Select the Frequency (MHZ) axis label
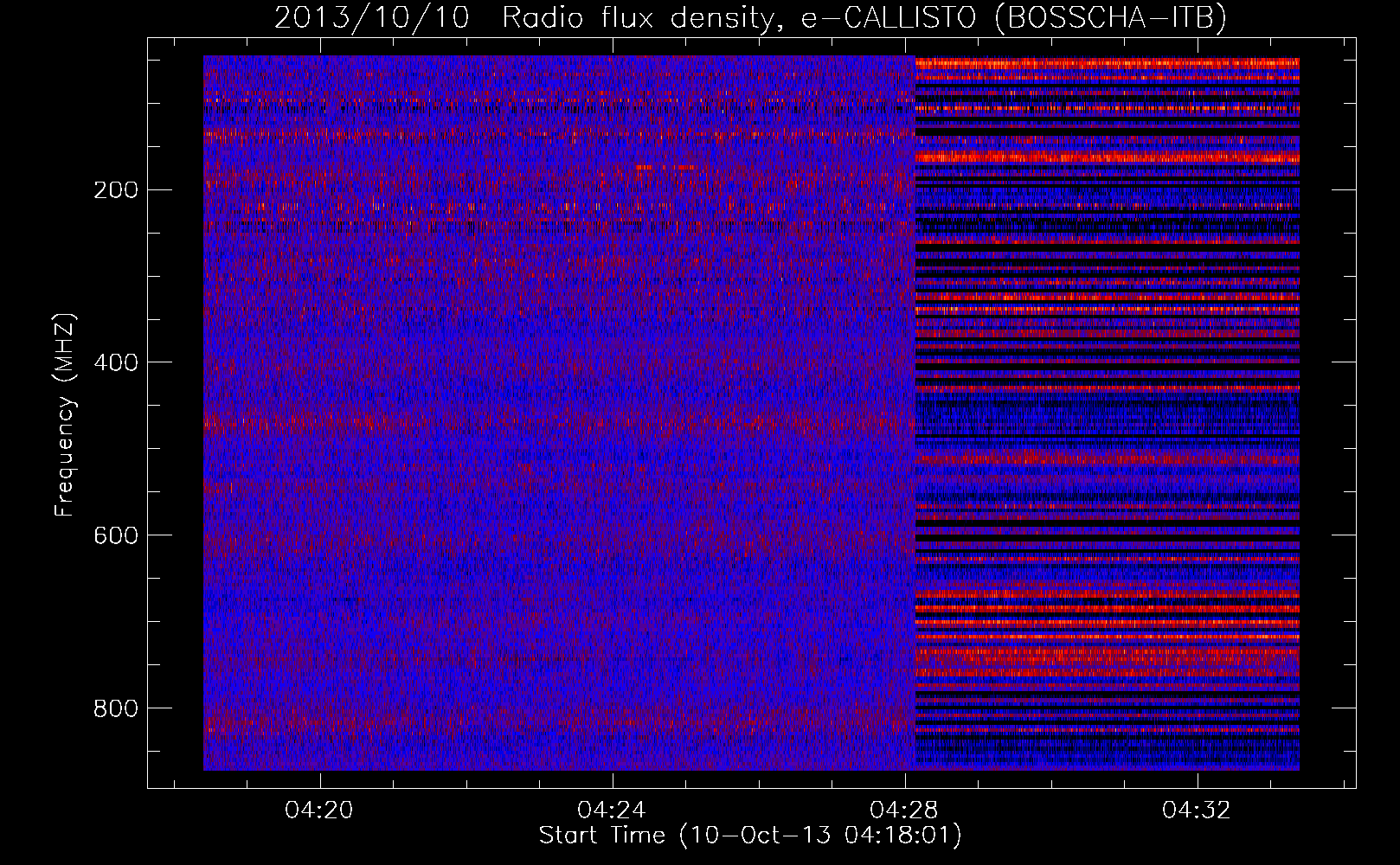Screen dimensions: 1400x865 [66, 414]
